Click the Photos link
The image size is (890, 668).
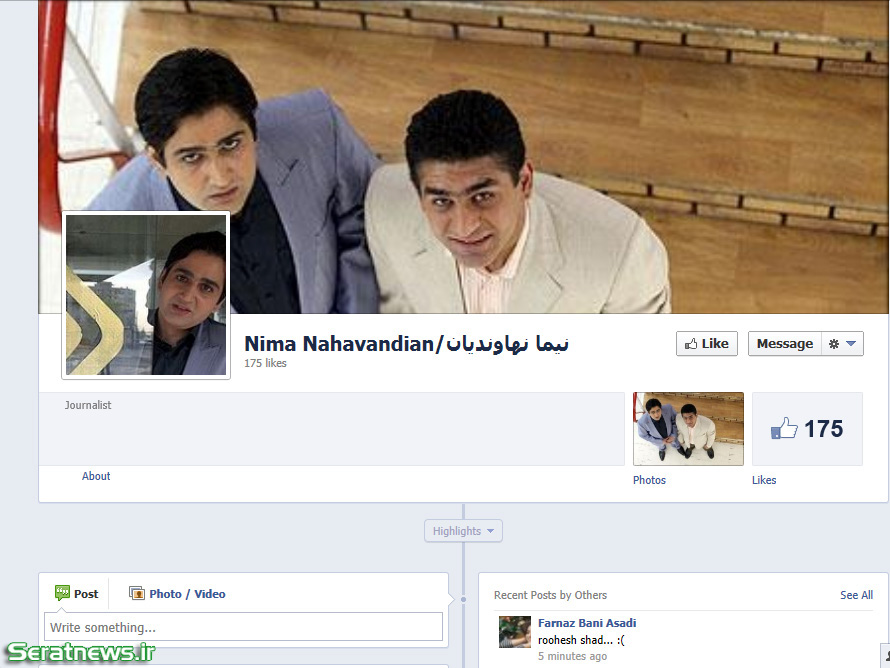[649, 480]
